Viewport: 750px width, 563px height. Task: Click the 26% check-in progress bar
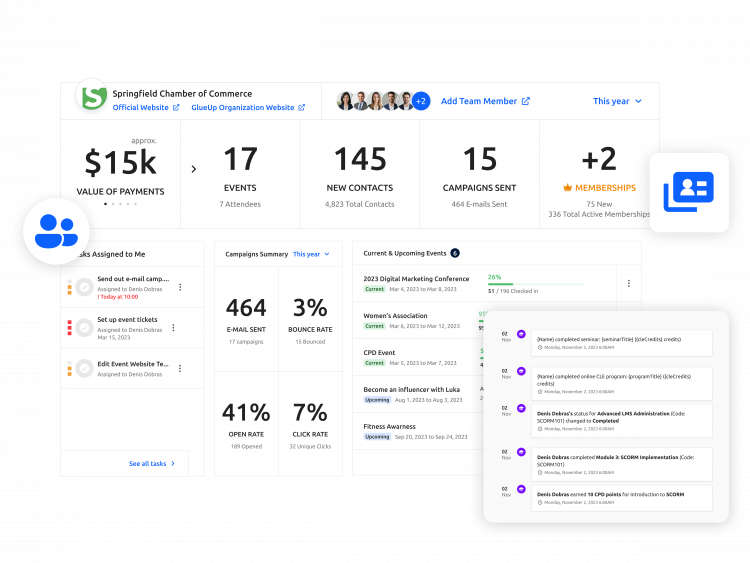pos(522,284)
